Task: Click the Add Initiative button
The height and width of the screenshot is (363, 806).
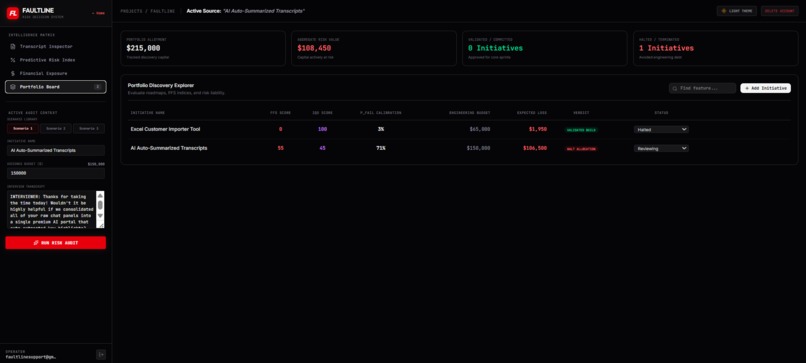Action: pos(765,88)
